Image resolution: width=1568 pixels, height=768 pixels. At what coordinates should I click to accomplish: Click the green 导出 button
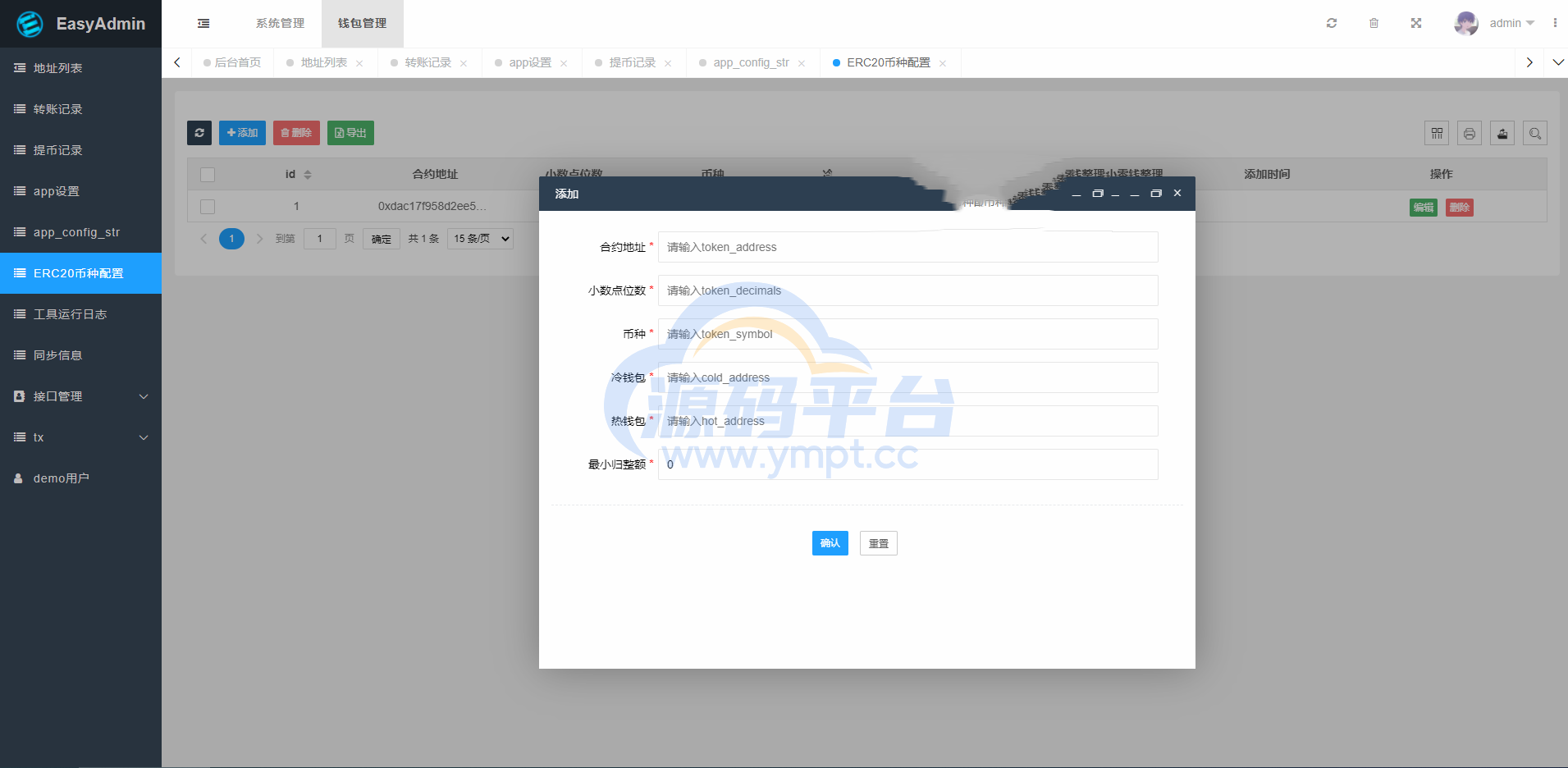click(x=350, y=133)
